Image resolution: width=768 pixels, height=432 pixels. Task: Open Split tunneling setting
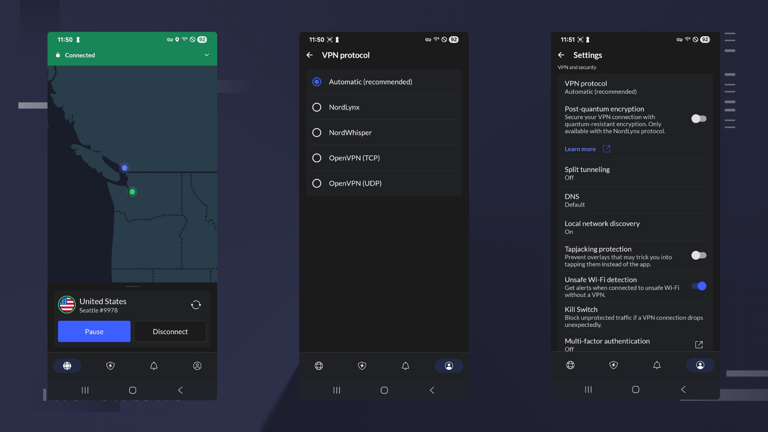click(x=635, y=173)
